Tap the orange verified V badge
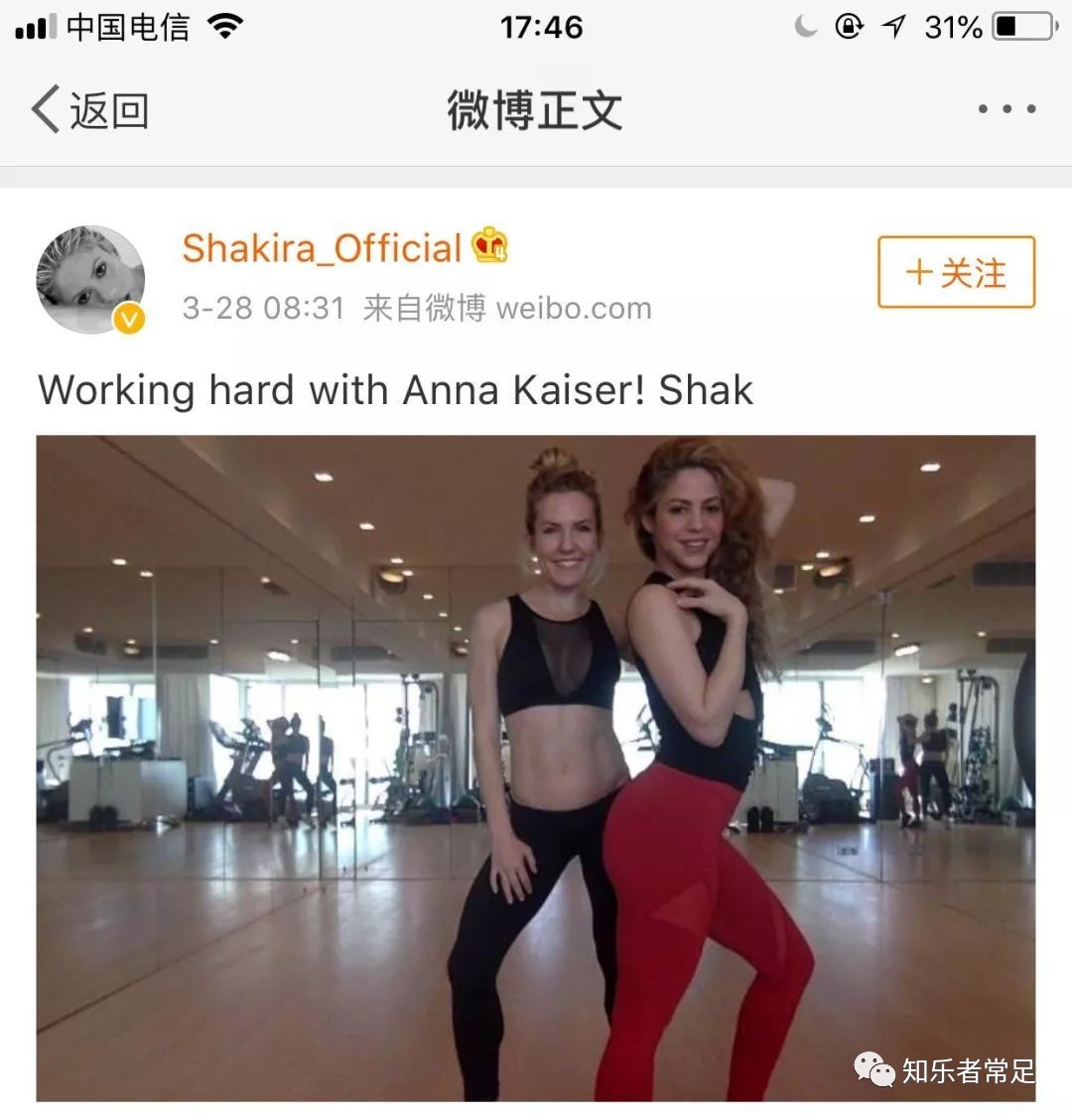The image size is (1072, 1120). click(x=129, y=319)
